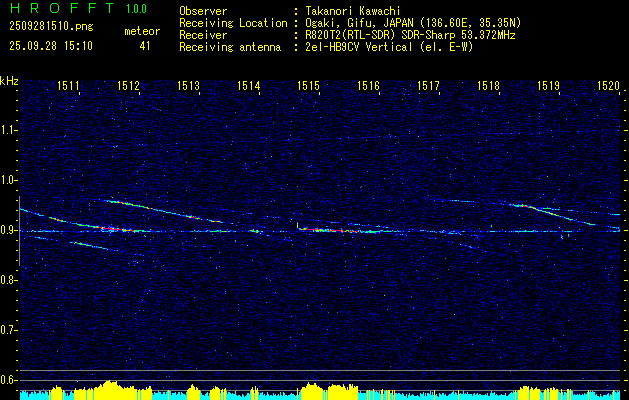The width and height of the screenshot is (629, 400).
Task: Click the word meteor above the count
Action: pyautogui.click(x=142, y=31)
